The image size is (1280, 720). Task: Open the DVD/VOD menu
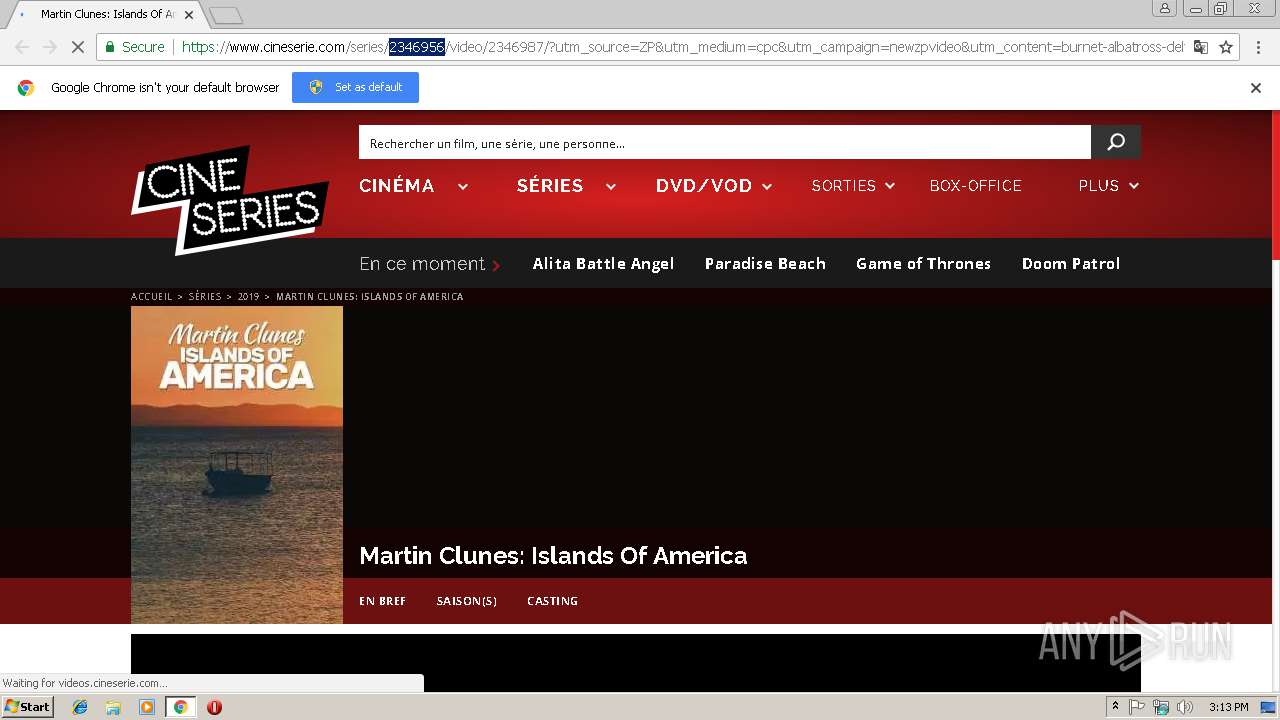[704, 186]
